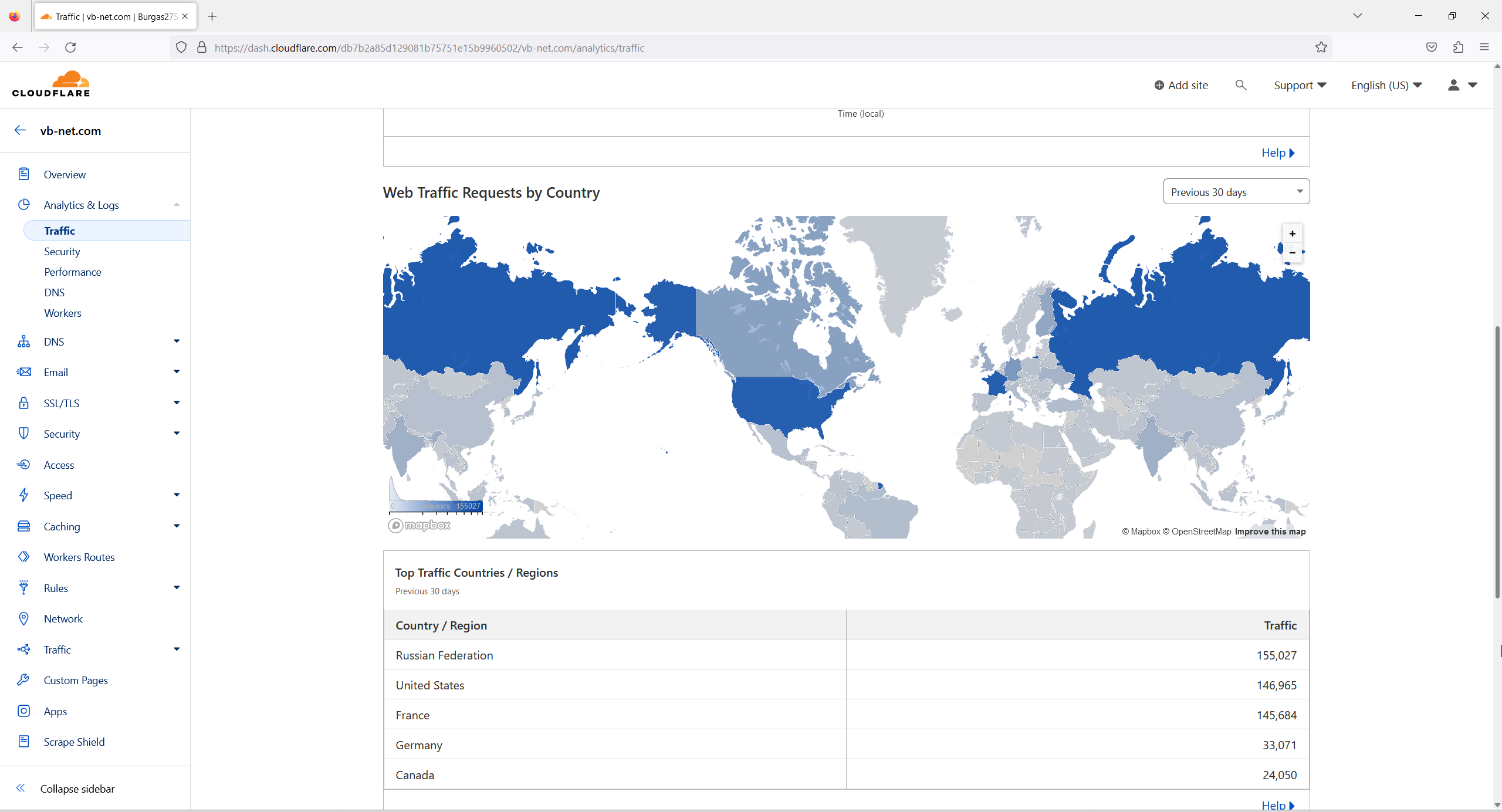
Task: Click the Custom Pages wrench icon
Action: pyautogui.click(x=23, y=680)
